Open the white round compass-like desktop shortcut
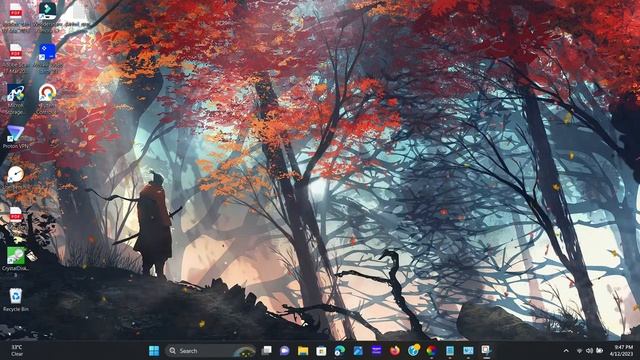Screen dimensions: 640x360 [16, 174]
